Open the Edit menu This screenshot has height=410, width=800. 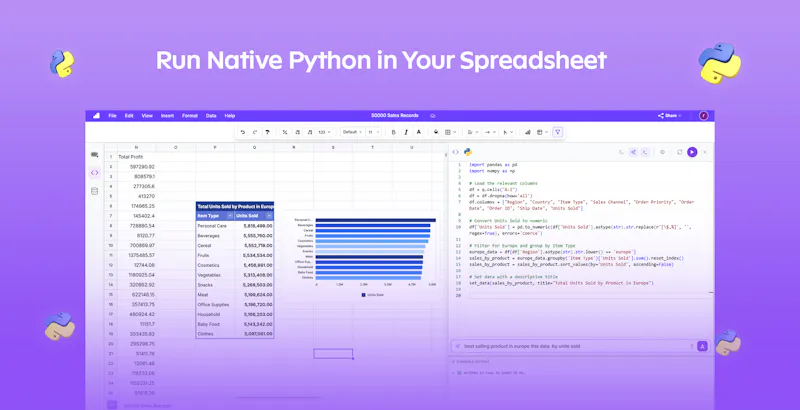click(129, 116)
